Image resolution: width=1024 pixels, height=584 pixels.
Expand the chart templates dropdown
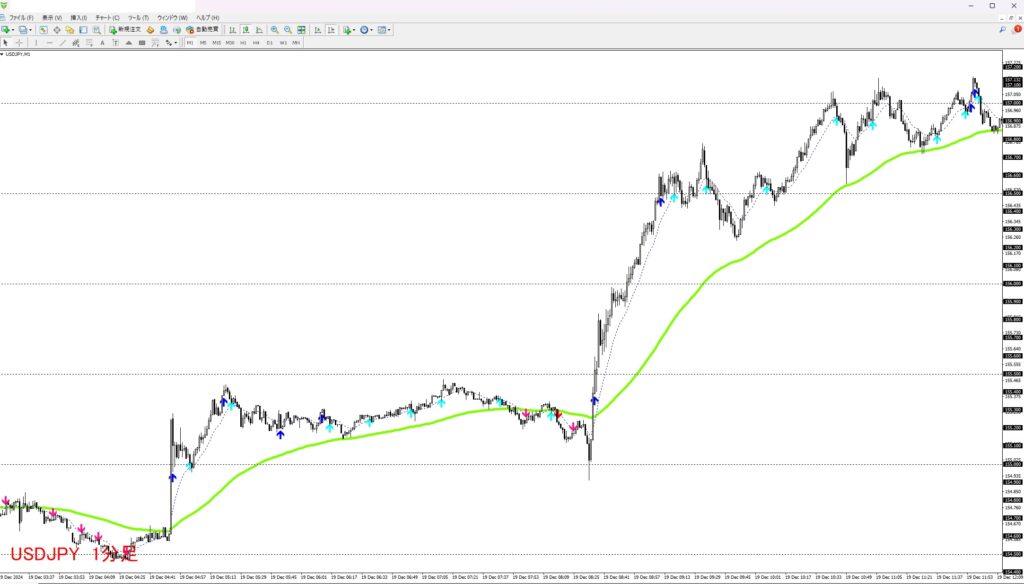(390, 30)
